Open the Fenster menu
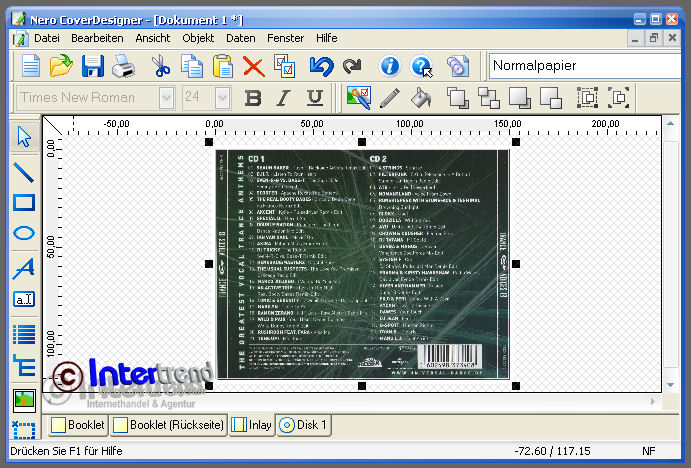 285,38
